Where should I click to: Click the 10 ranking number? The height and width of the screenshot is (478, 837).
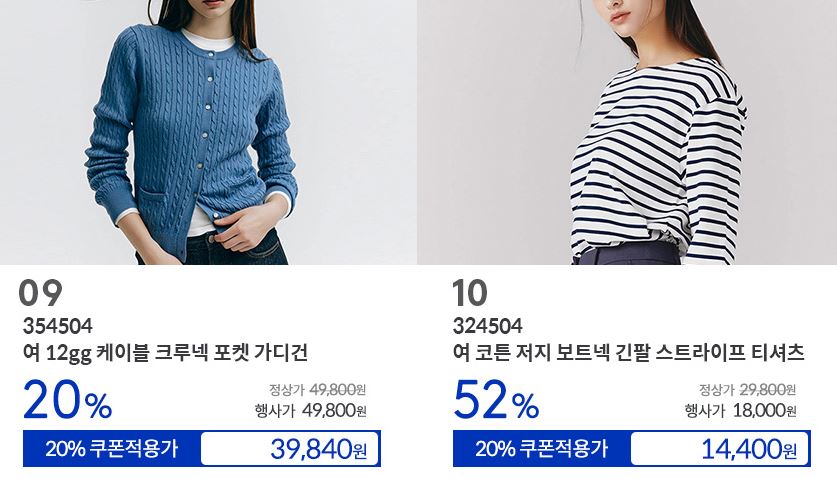coord(470,293)
